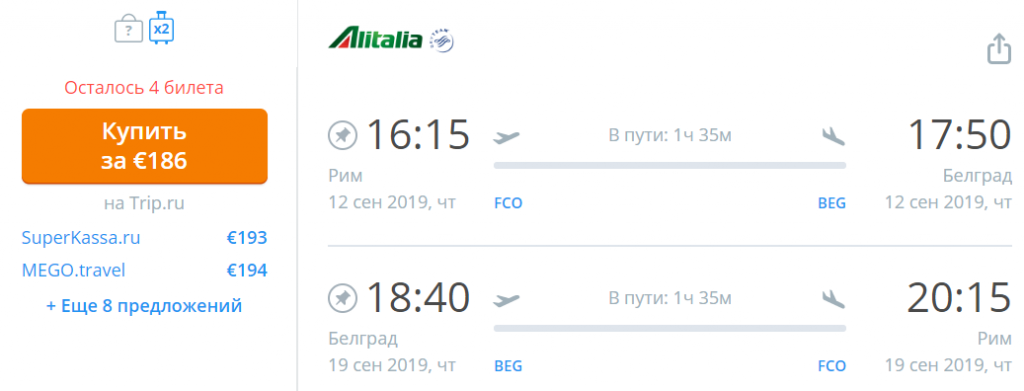1024x391 pixels.
Task: Pin the 16:15 Rome departure flight
Action: (x=342, y=136)
